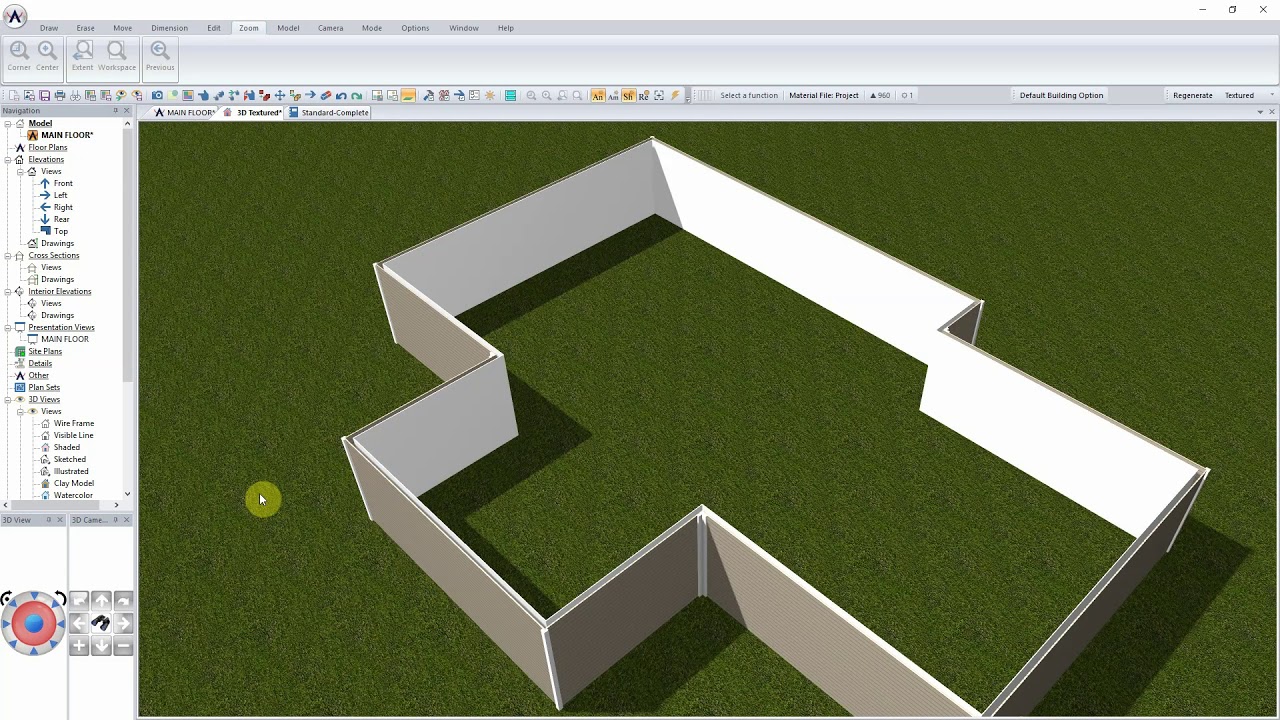Open the Plan Sets navigation link
The image size is (1280, 720).
tap(44, 387)
